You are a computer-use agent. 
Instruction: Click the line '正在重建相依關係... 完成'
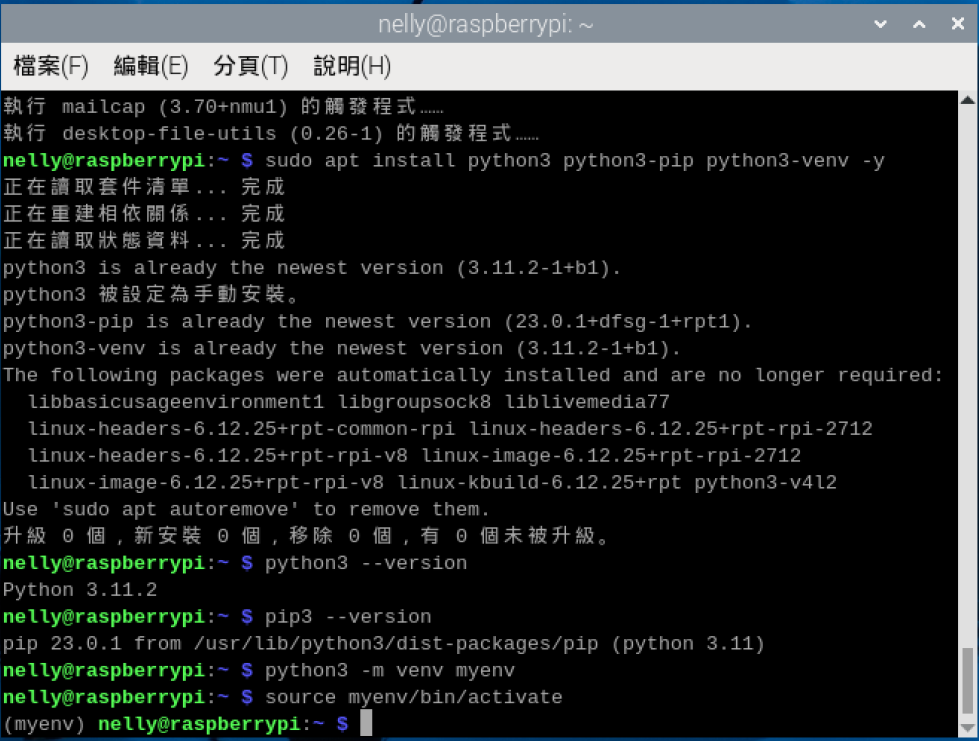(144, 214)
